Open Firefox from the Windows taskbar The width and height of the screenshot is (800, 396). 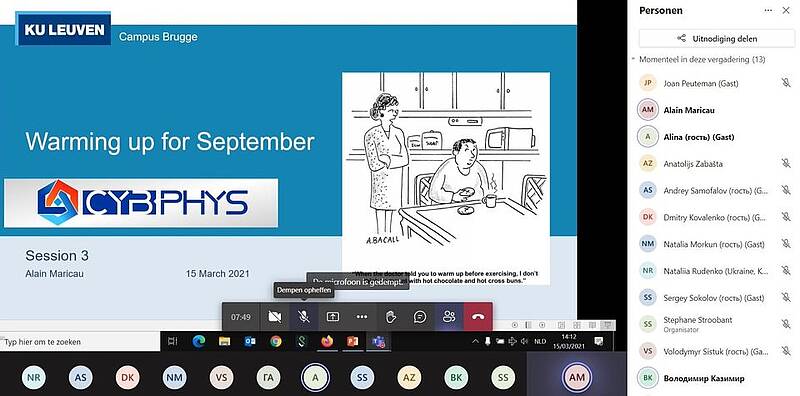pyautogui.click(x=327, y=341)
